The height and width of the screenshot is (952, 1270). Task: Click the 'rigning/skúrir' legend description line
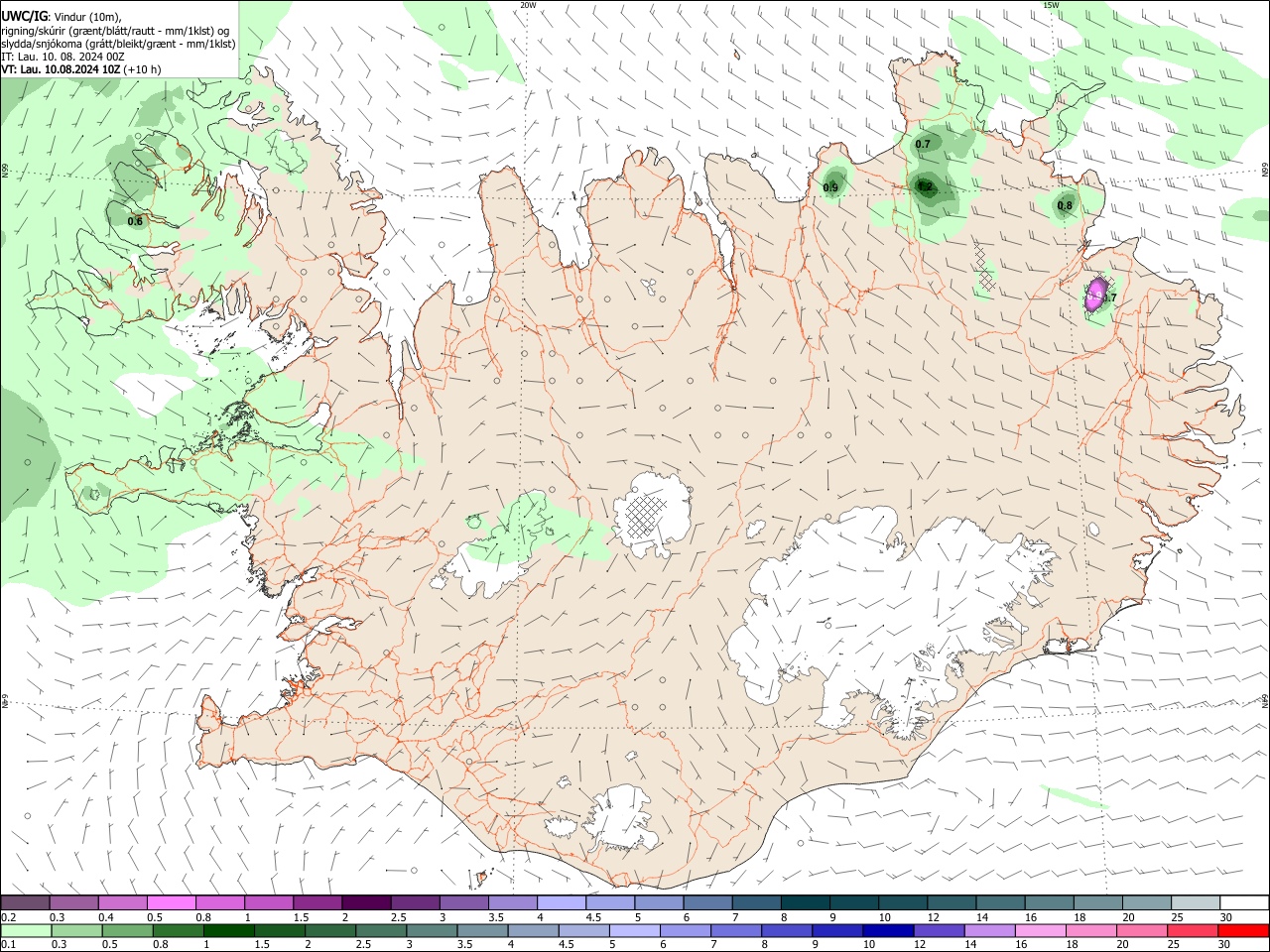pos(115,31)
